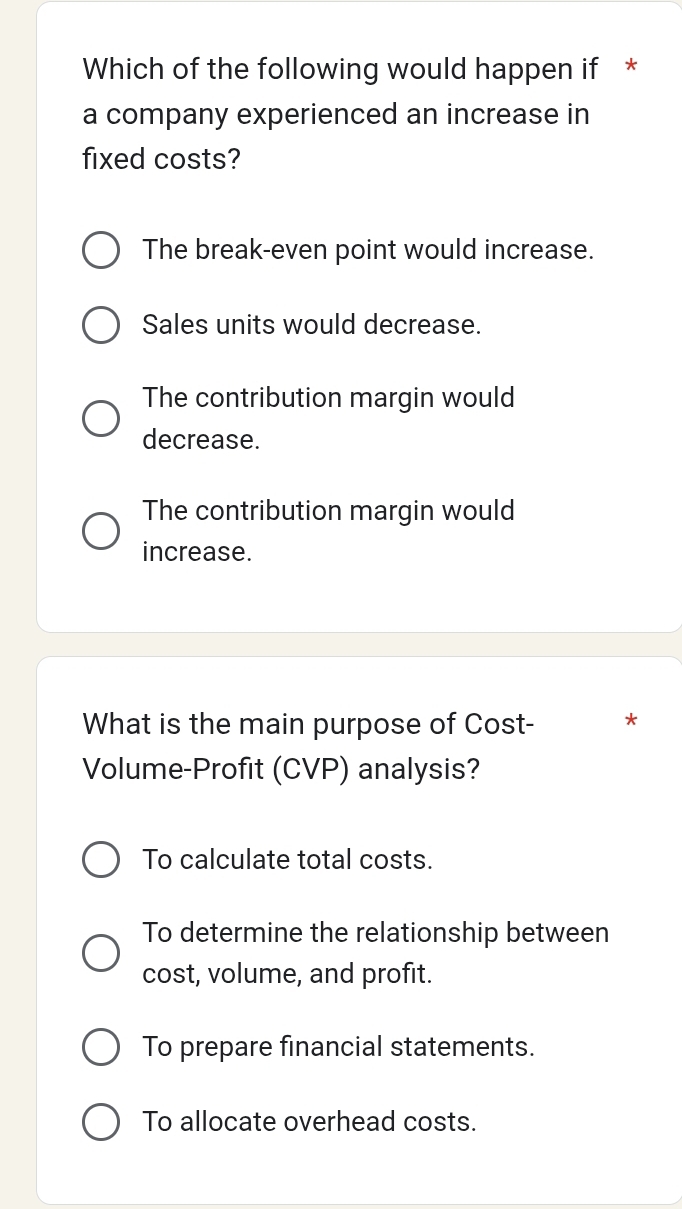The width and height of the screenshot is (682, 1209).
Task: Click the 'contribution margin would increase.' answer text
Action: (x=328, y=531)
